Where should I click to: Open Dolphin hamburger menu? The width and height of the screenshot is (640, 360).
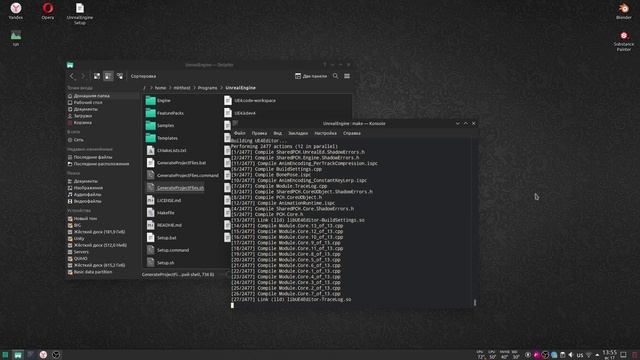coord(347,76)
